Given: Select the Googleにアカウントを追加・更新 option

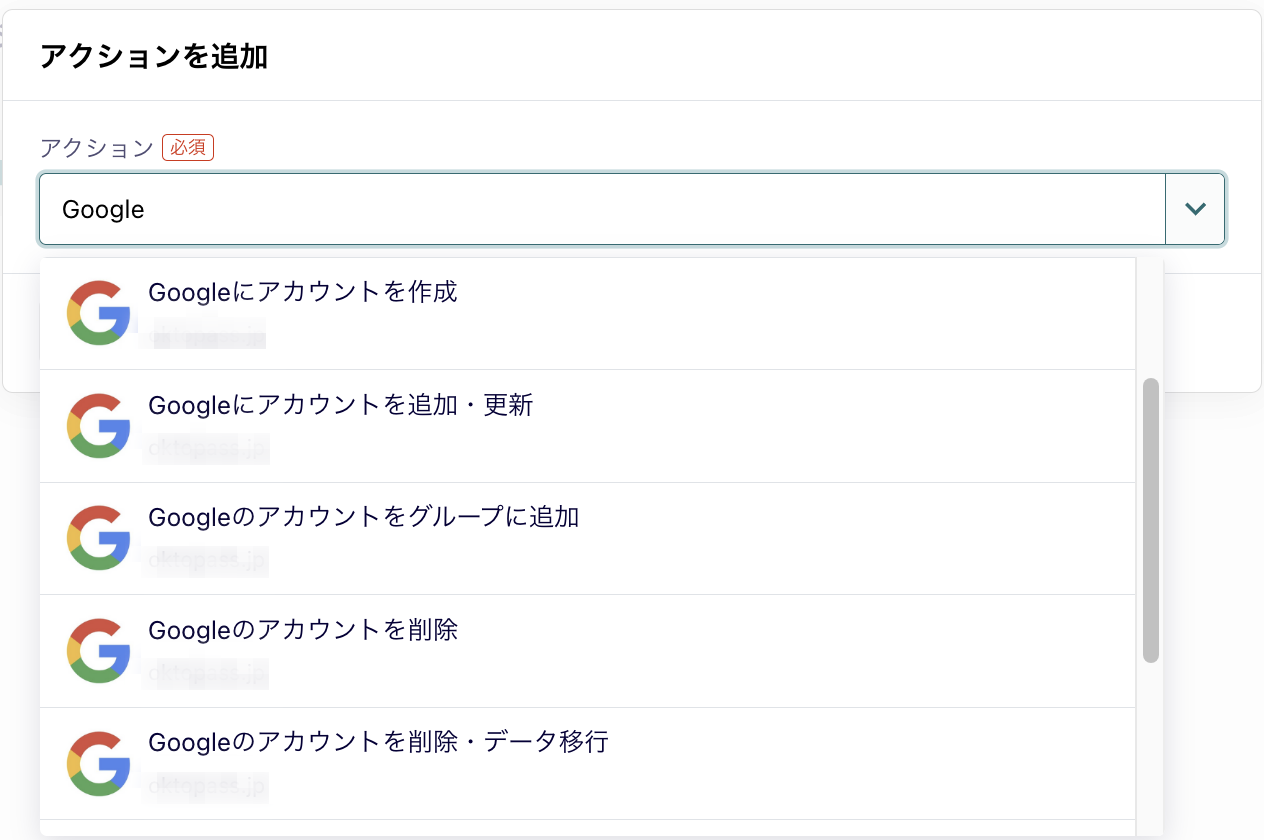Looking at the screenshot, I should pos(340,405).
